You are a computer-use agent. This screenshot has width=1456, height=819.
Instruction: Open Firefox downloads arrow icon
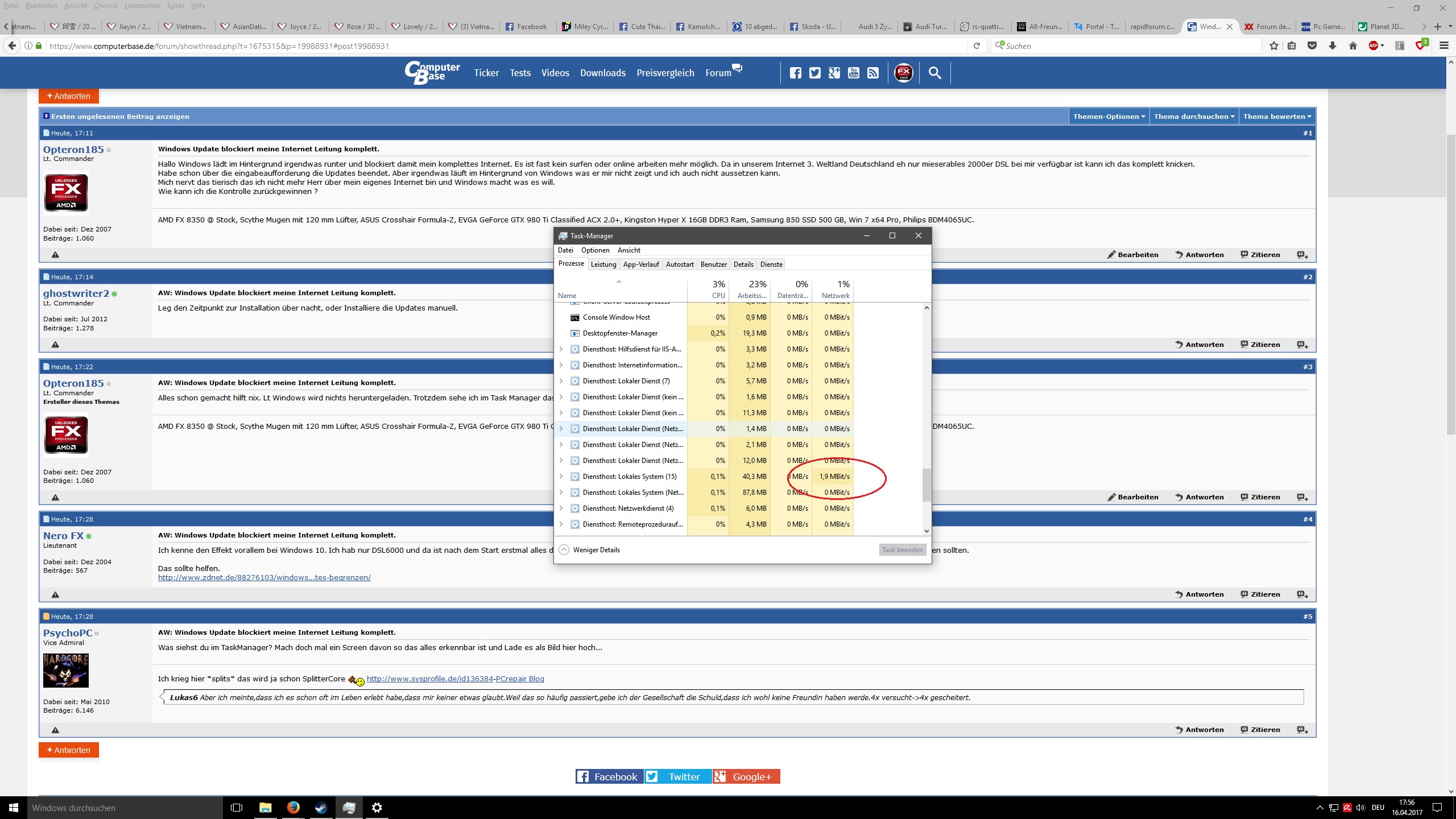(x=1332, y=45)
